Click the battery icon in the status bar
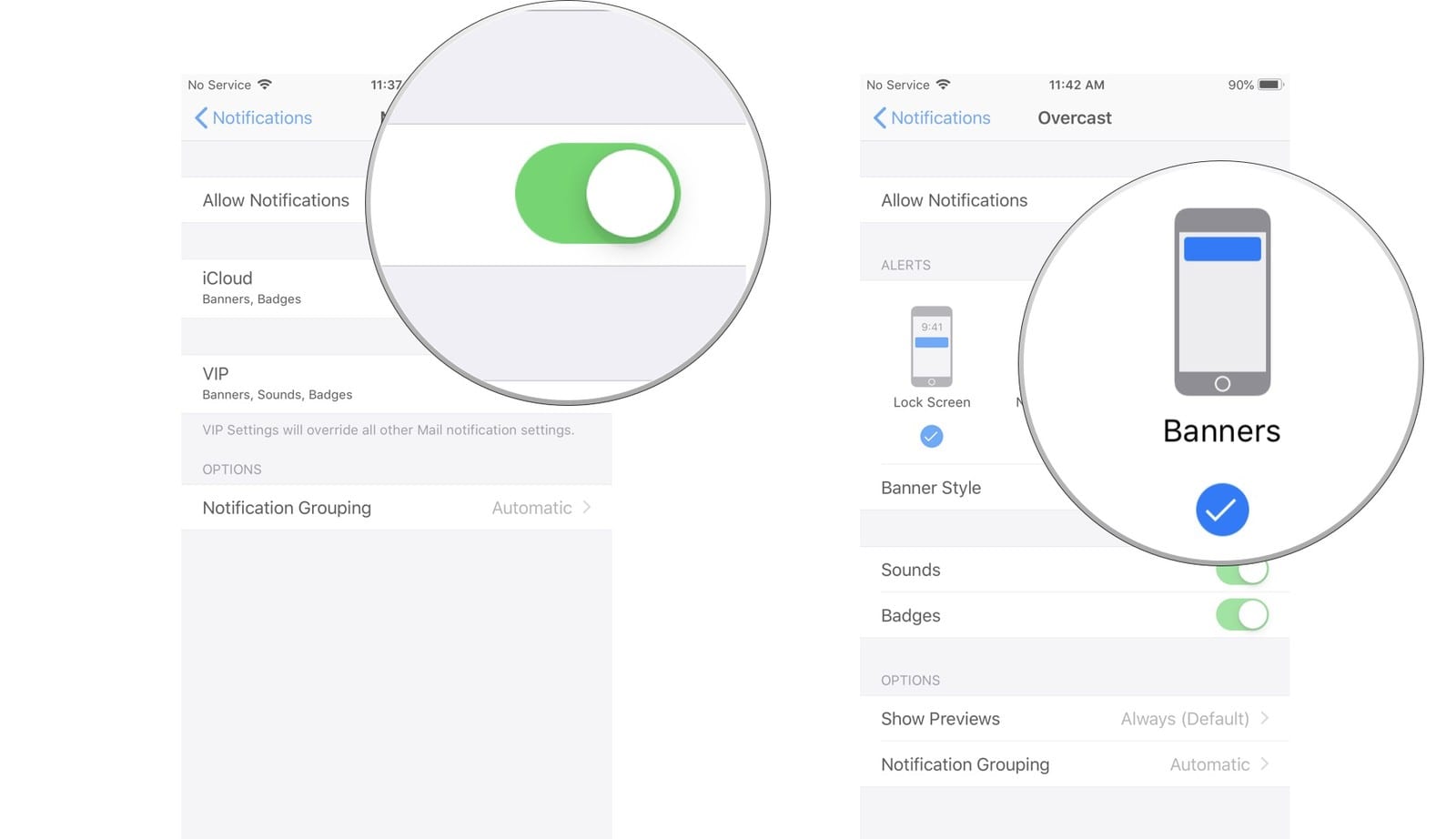This screenshot has height=839, width=1456. (1270, 85)
